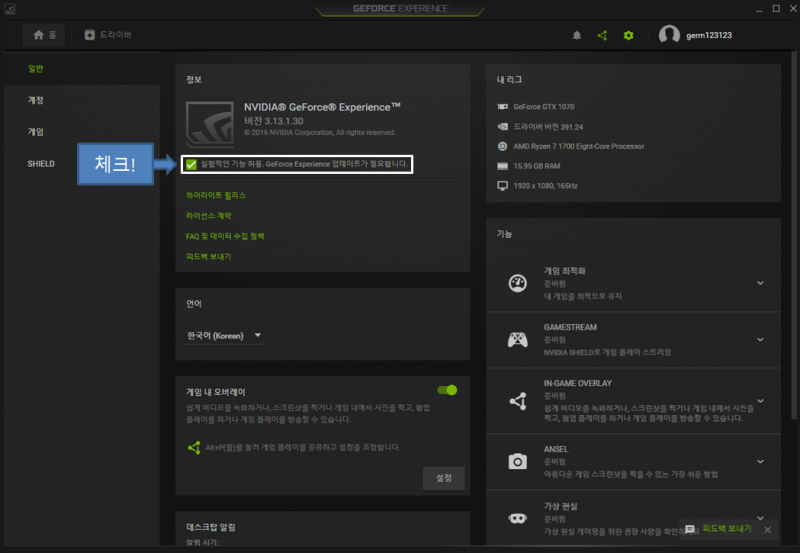Expand the ANSEL feature chevron
This screenshot has height=553, width=800.
tap(760, 461)
